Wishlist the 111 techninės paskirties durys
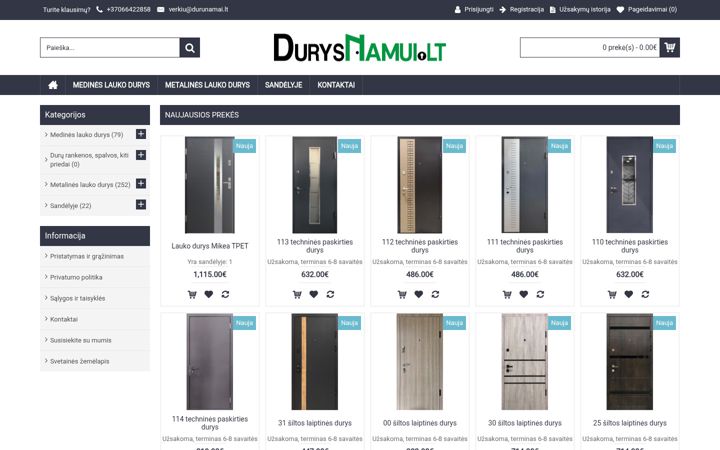The height and width of the screenshot is (450, 720). coord(523,294)
